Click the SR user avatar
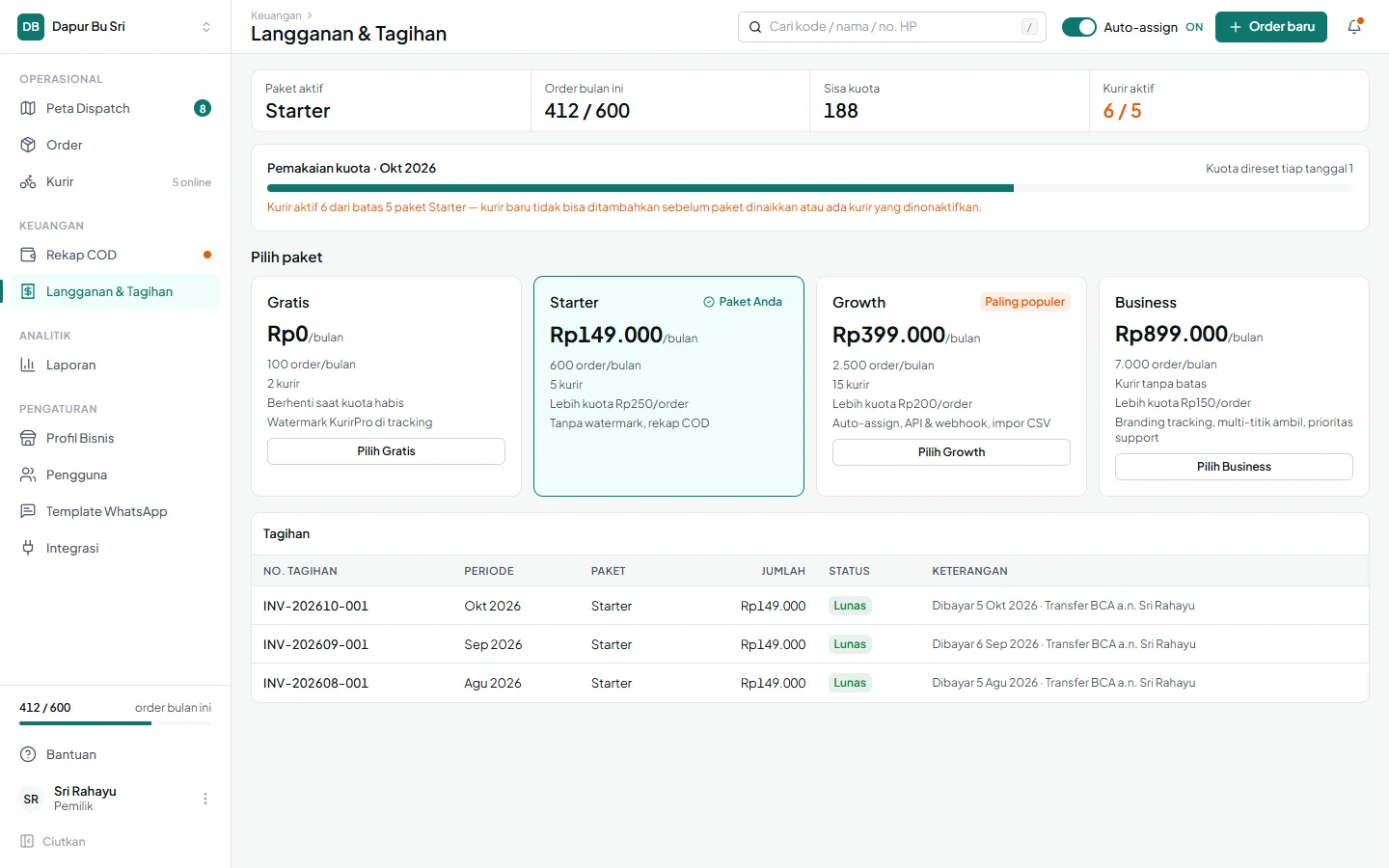1389x868 pixels. pos(31,799)
